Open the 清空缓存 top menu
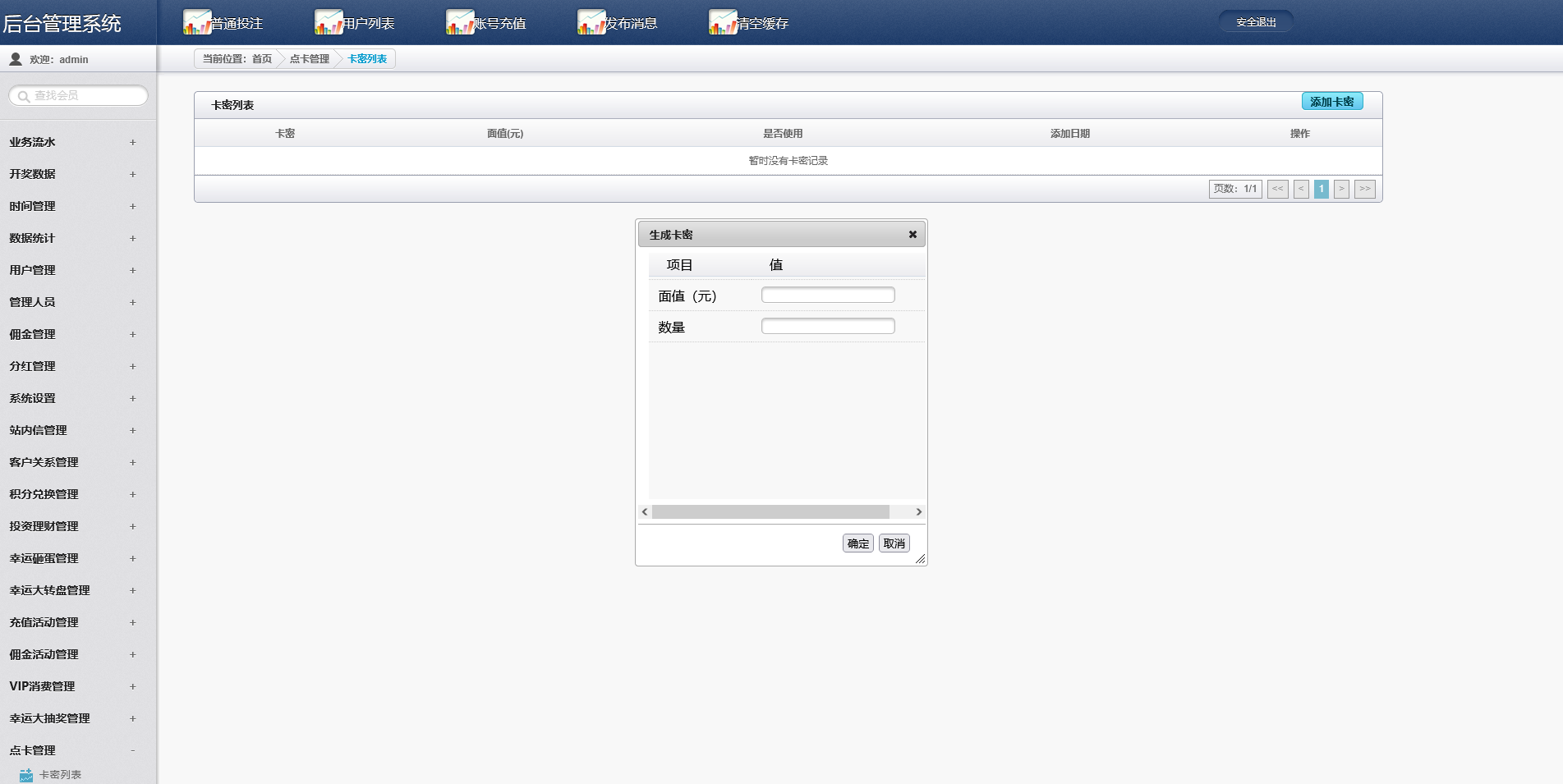The width and height of the screenshot is (1563, 784). point(763,24)
